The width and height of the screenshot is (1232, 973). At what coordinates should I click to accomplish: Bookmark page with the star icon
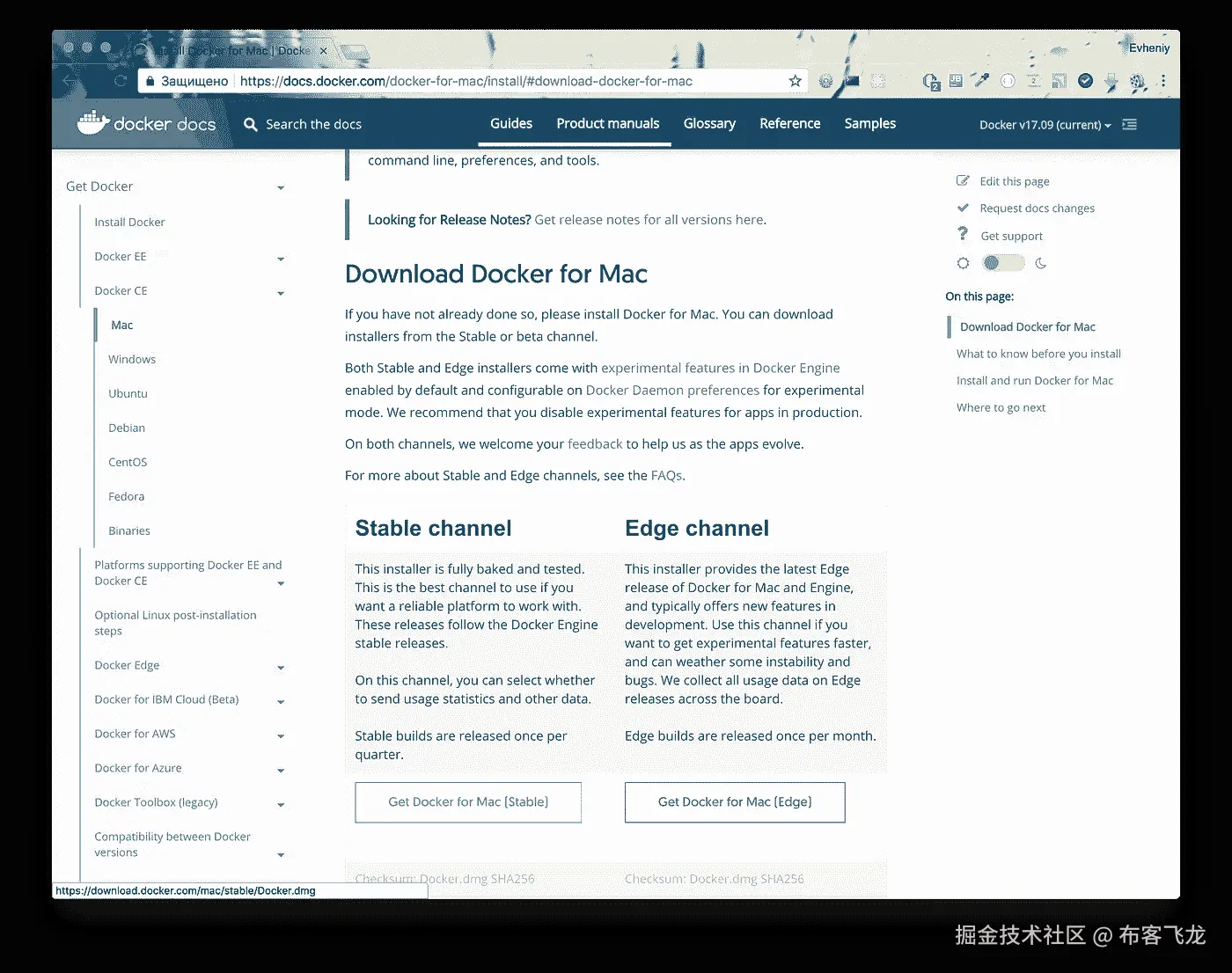tap(795, 81)
